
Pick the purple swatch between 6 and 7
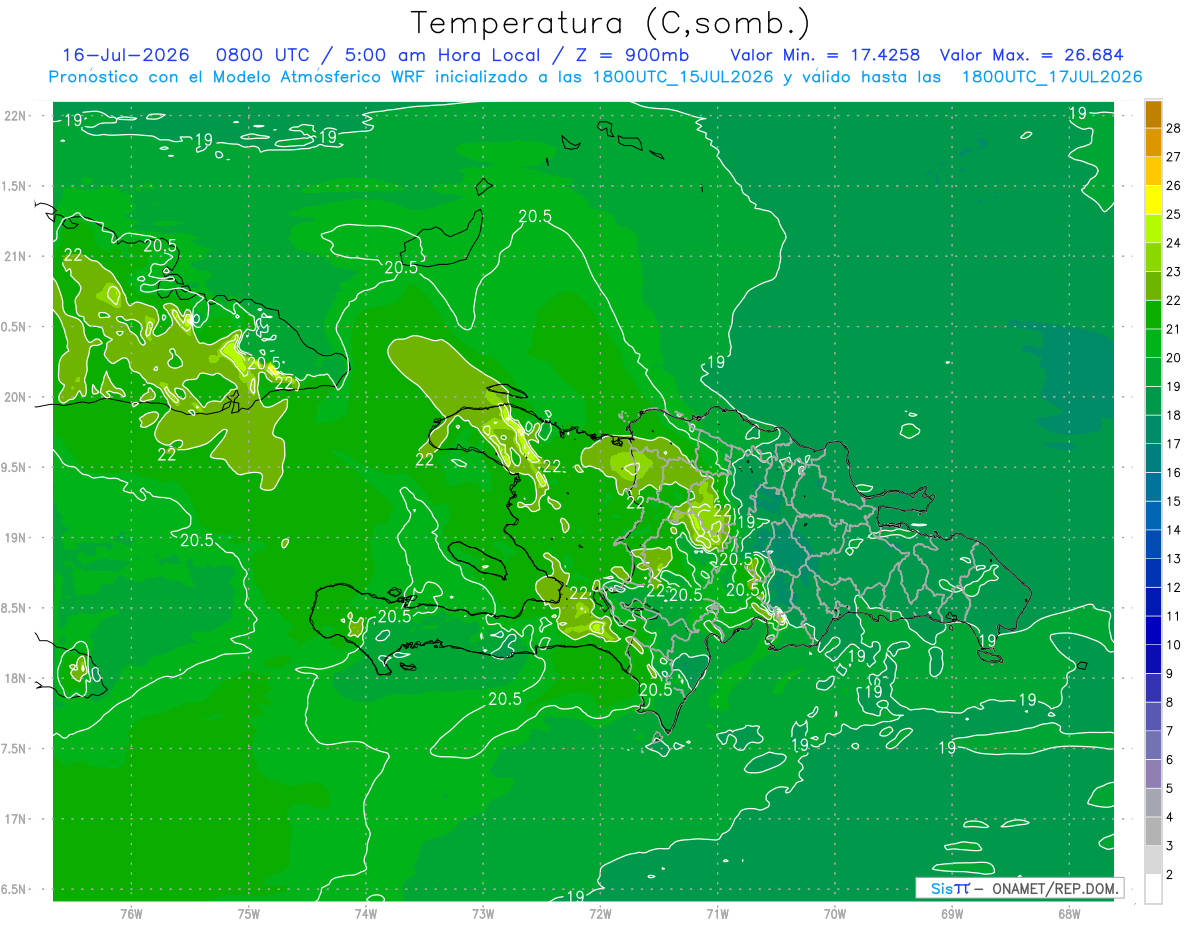[x=1153, y=745]
